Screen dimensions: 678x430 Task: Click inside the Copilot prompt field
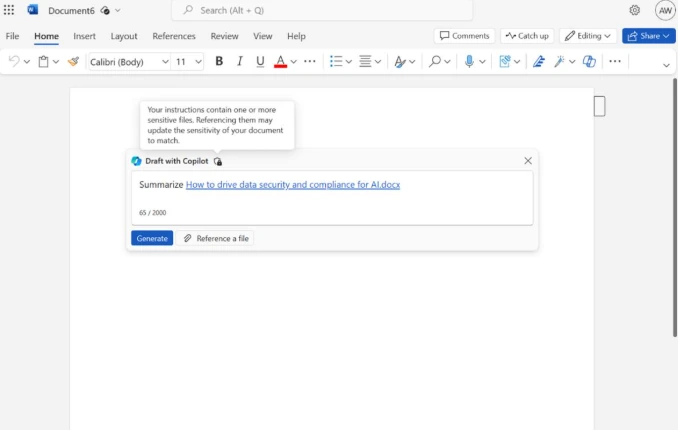332,198
